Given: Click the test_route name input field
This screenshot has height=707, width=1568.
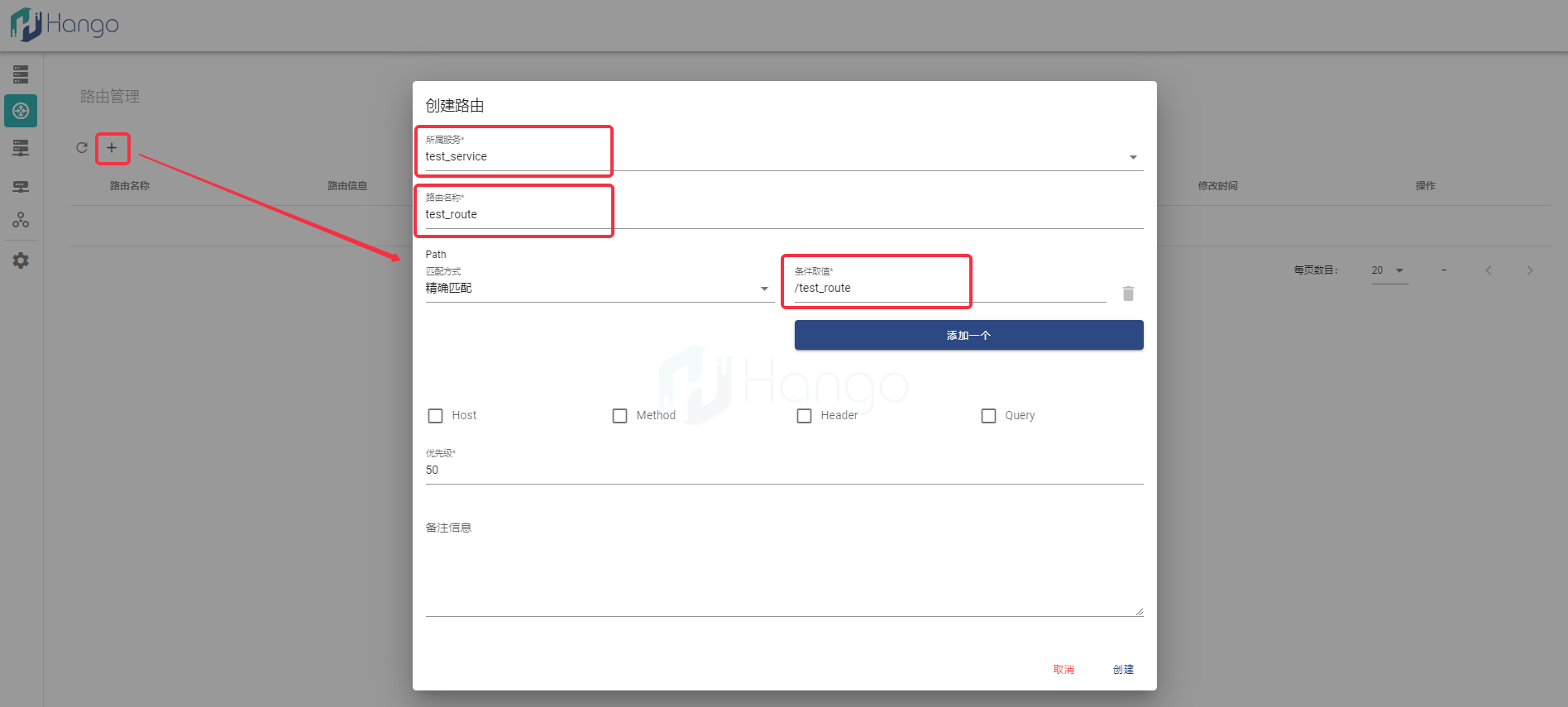Looking at the screenshot, I should coord(784,214).
